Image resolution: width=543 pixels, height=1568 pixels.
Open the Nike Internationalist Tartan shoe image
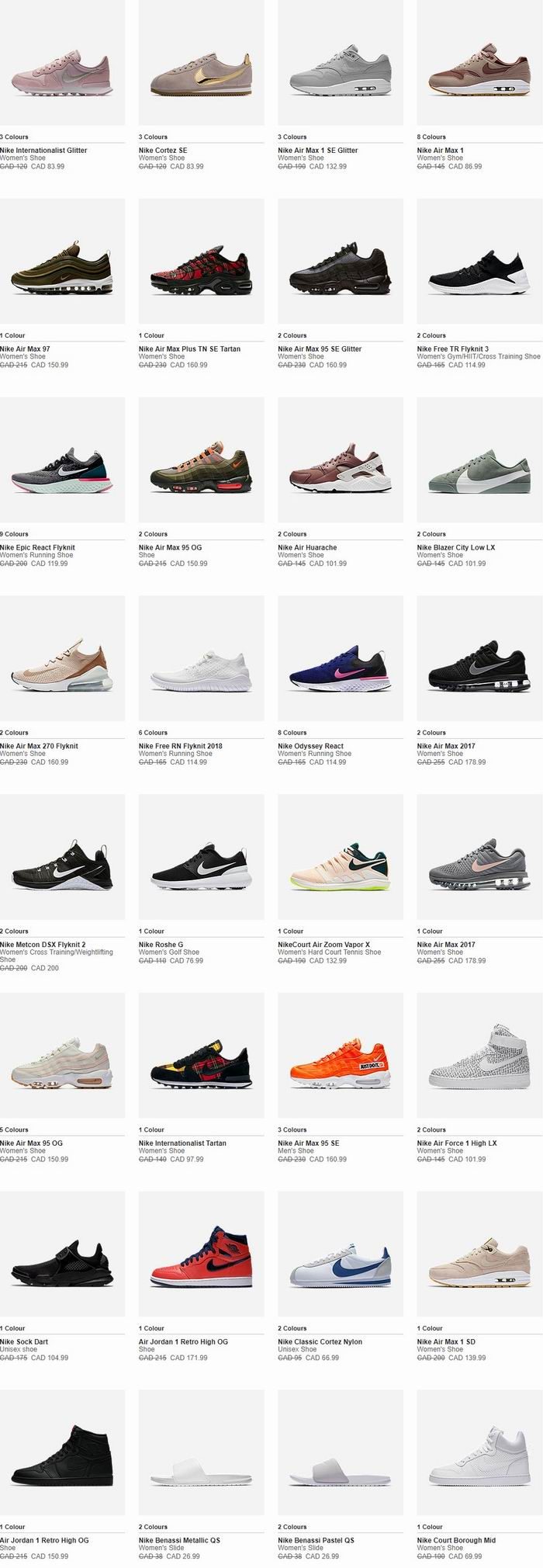pos(202,1056)
